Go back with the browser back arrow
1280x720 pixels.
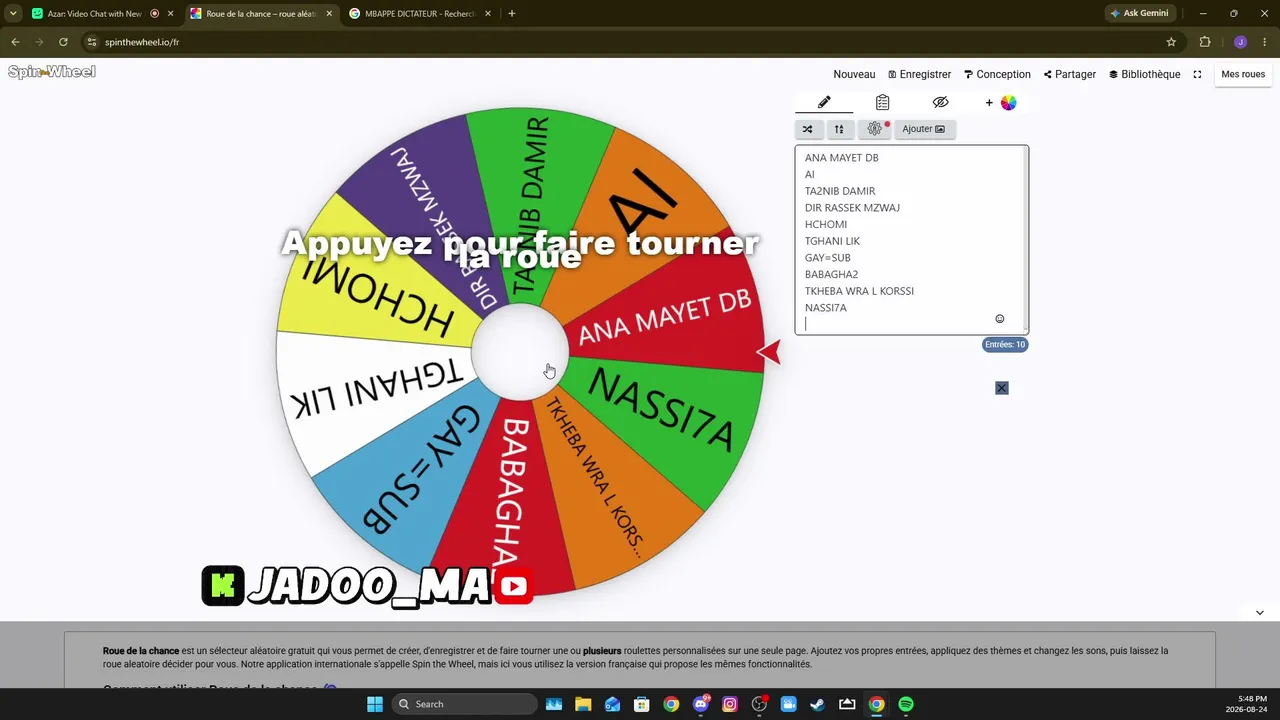tap(15, 42)
